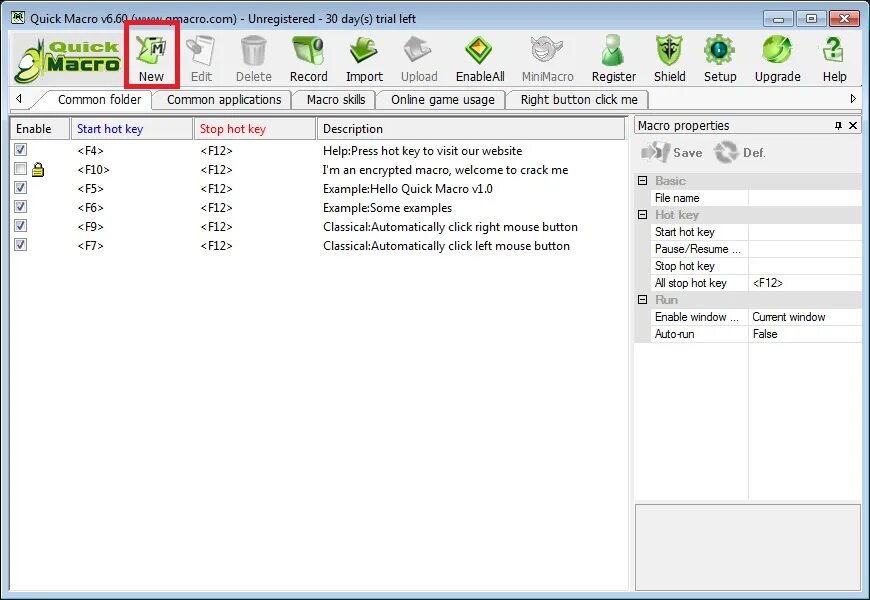The image size is (870, 600).
Task: Click the <F10> start hot key cell
Action: [x=93, y=170]
